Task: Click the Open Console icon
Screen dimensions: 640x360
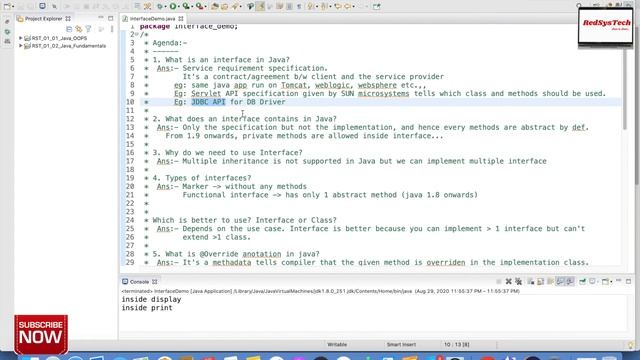Action: 605,282
